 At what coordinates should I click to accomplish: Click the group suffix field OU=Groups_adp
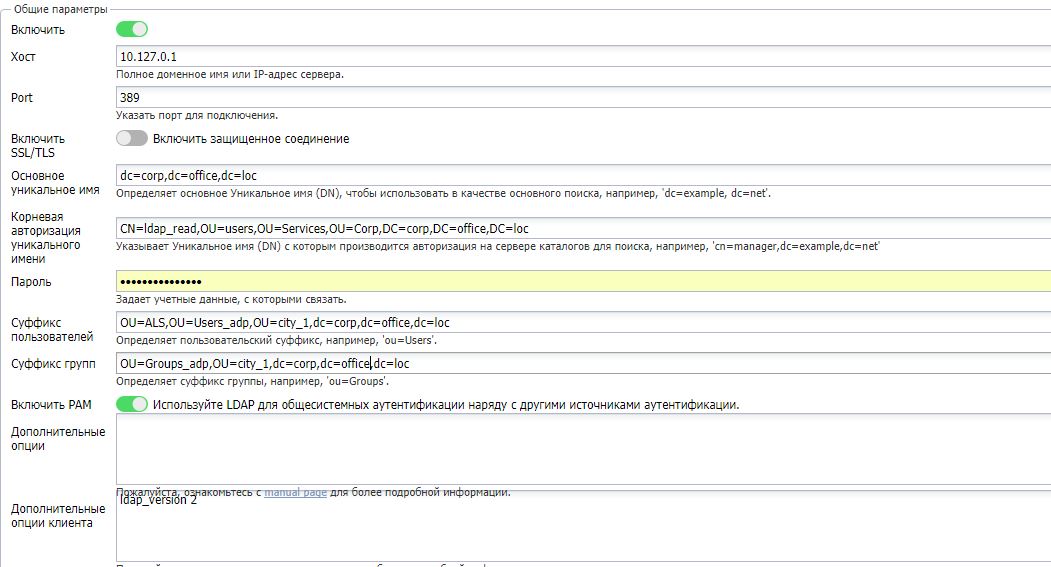[580, 364]
